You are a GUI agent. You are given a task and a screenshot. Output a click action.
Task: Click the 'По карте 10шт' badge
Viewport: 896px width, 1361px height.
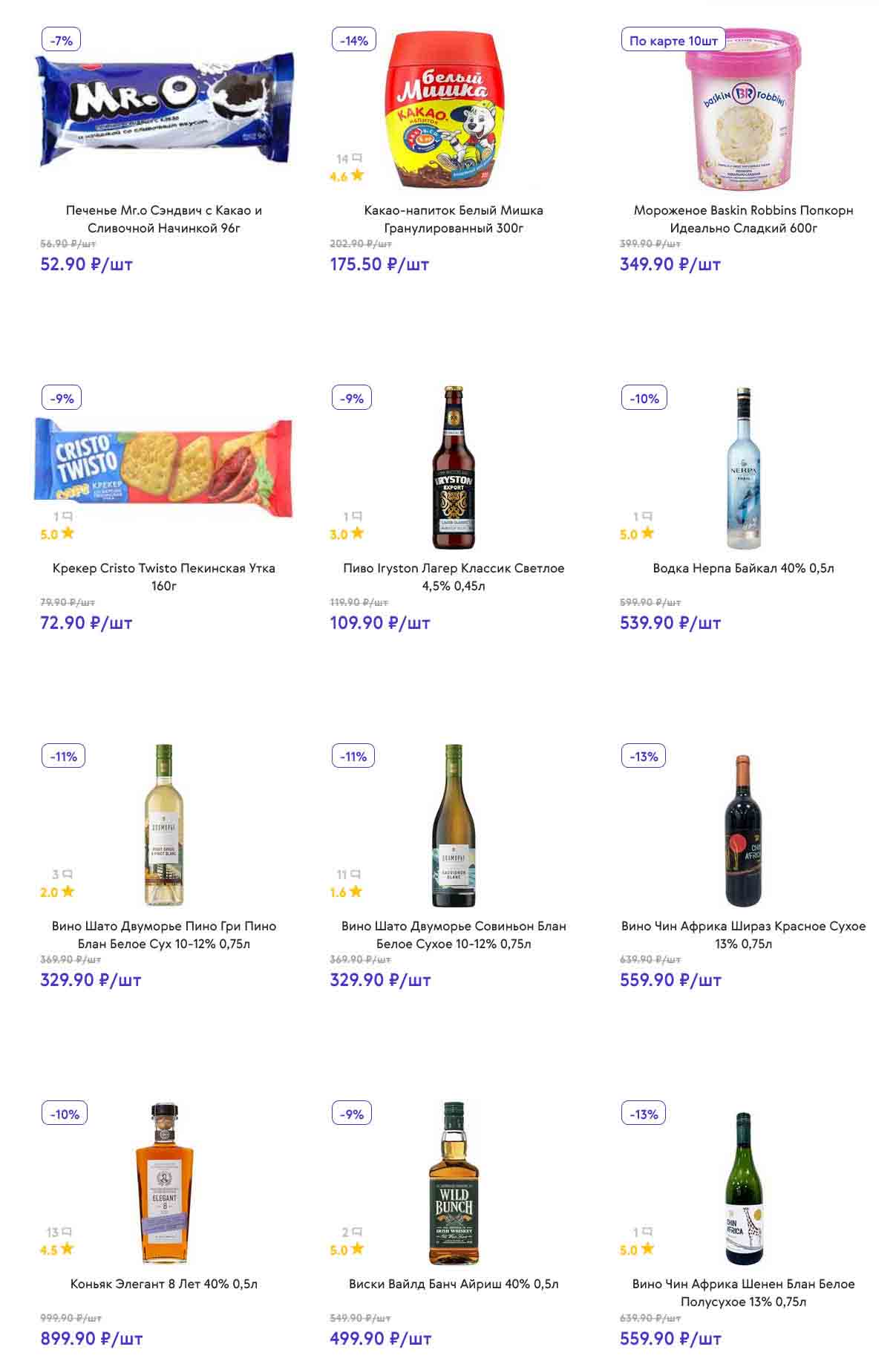coord(673,41)
